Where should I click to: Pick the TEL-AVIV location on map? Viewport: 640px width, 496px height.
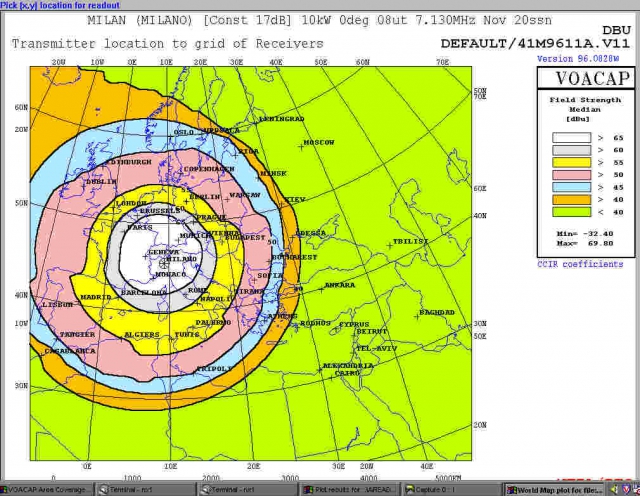(x=376, y=349)
